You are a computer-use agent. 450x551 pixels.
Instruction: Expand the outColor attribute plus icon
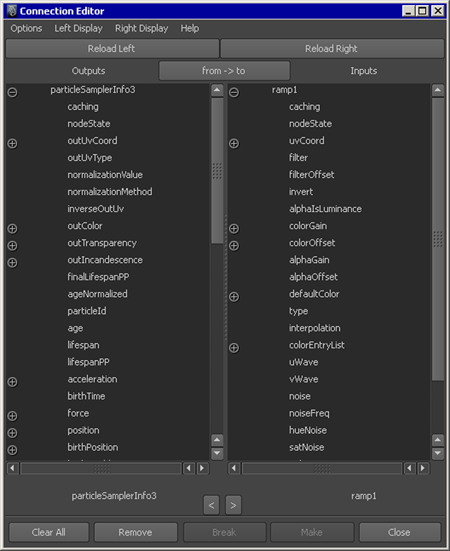click(12, 228)
